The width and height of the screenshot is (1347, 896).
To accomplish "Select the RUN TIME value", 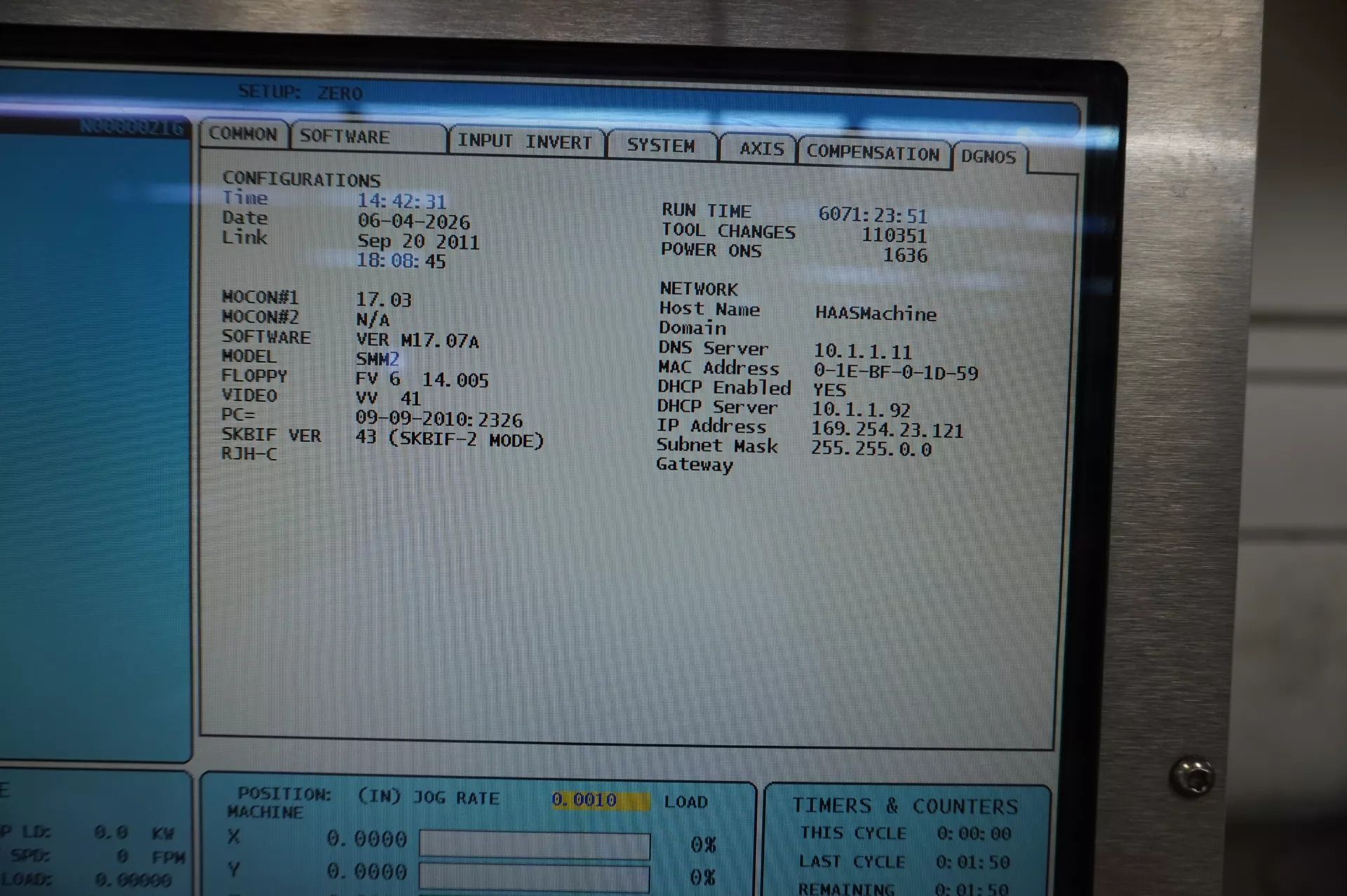I will (873, 215).
